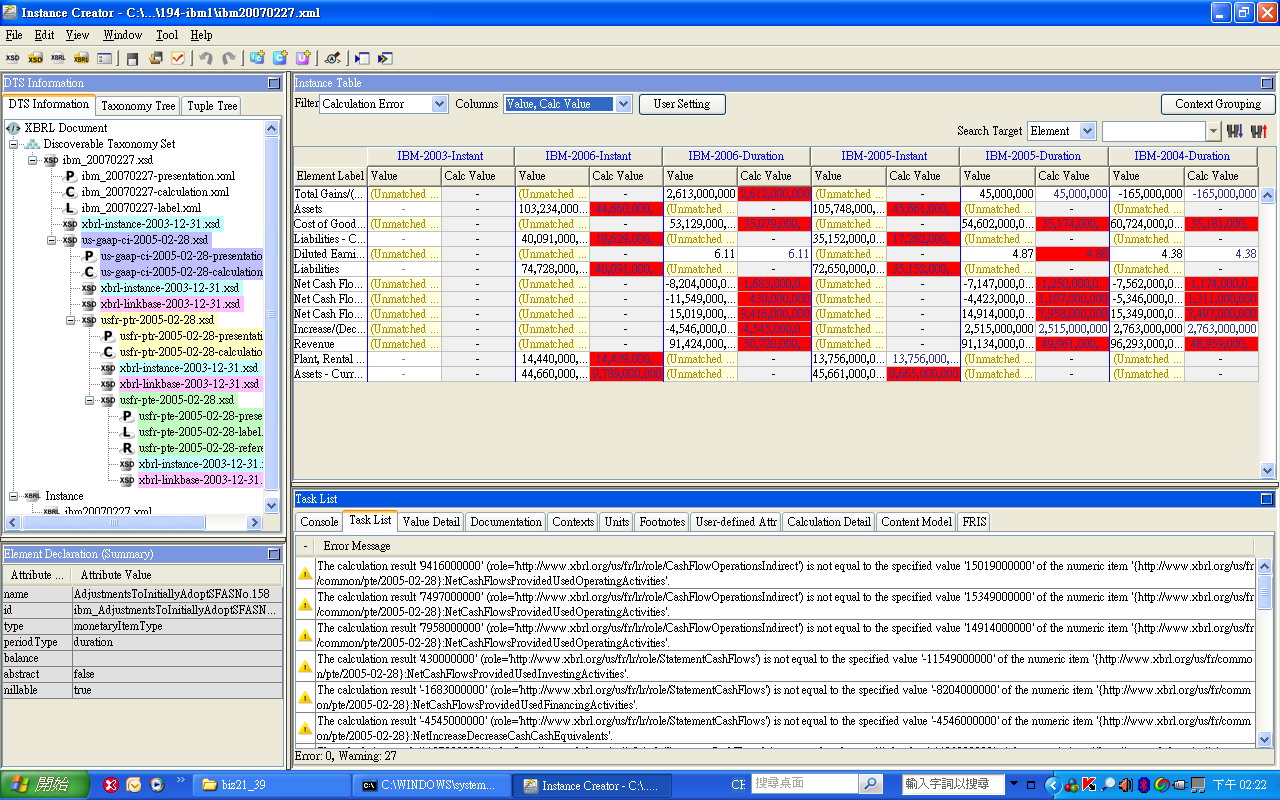Screen dimensions: 1280x800
Task: Click the Redo arrow icon
Action: coord(229,58)
